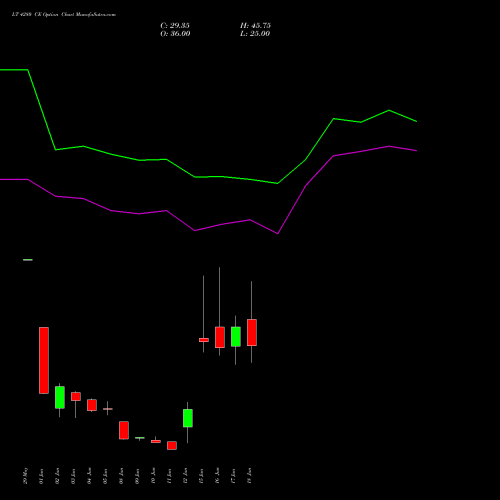Select the 29 May date label
Image resolution: width=500 pixels, height=500 pixels.
pyautogui.click(x=26, y=476)
